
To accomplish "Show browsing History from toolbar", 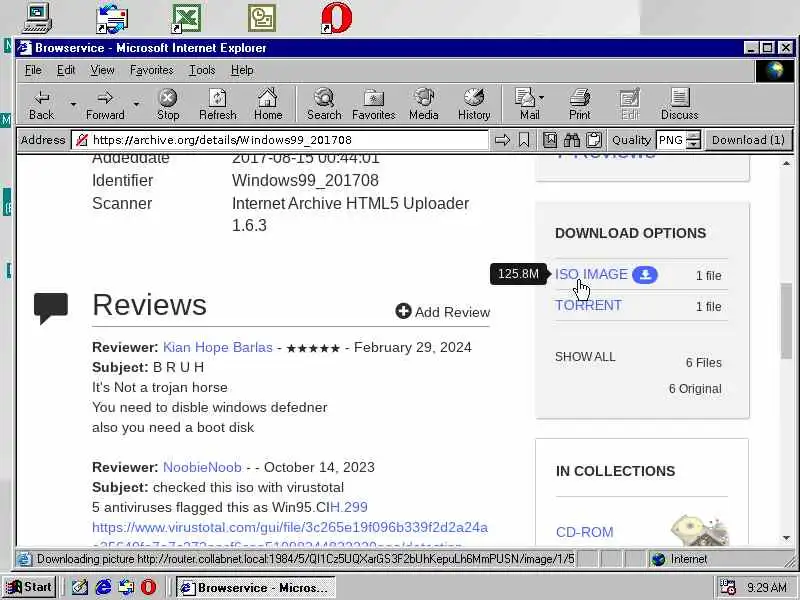I will point(473,105).
